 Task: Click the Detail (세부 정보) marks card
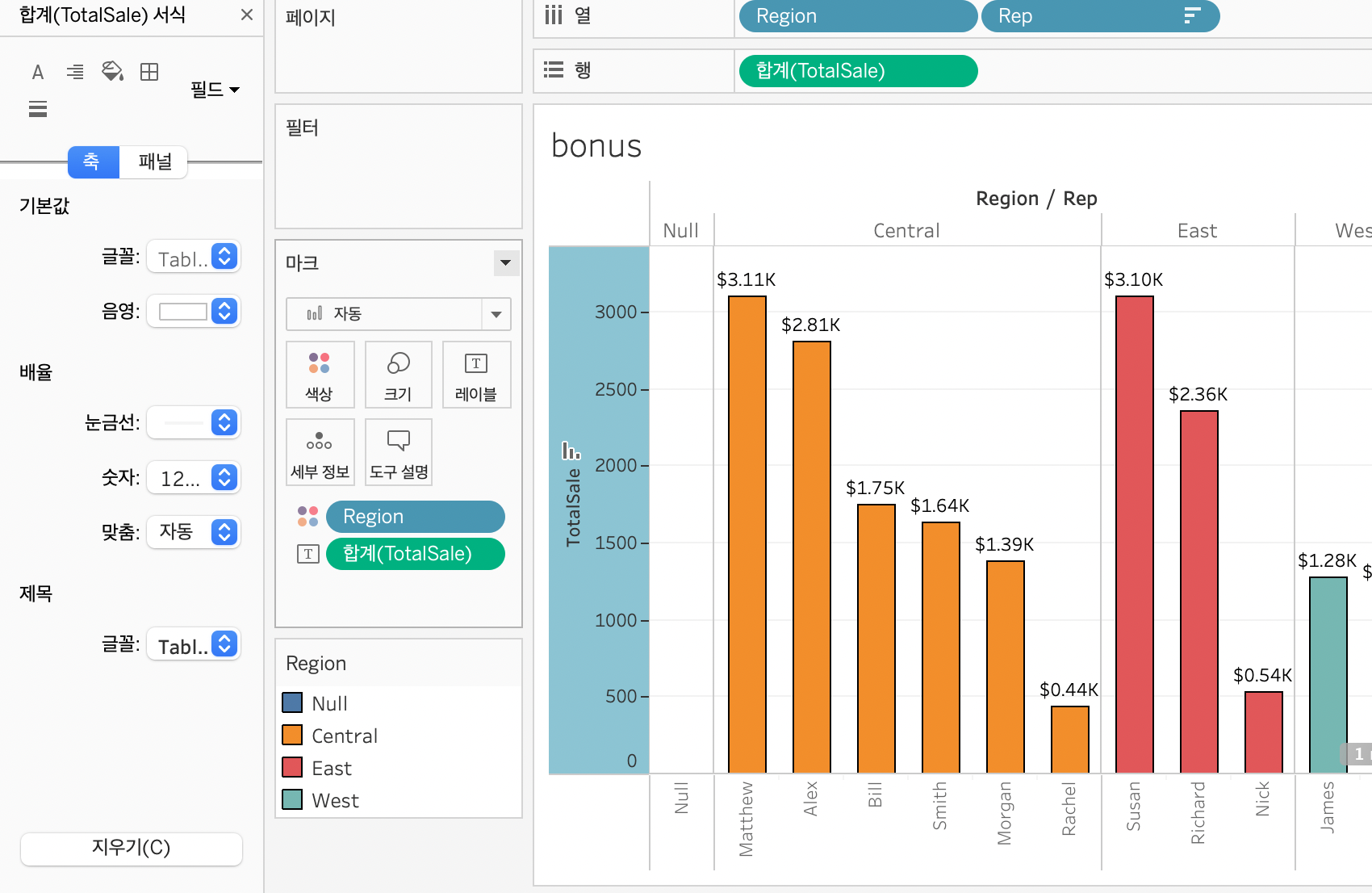(320, 453)
